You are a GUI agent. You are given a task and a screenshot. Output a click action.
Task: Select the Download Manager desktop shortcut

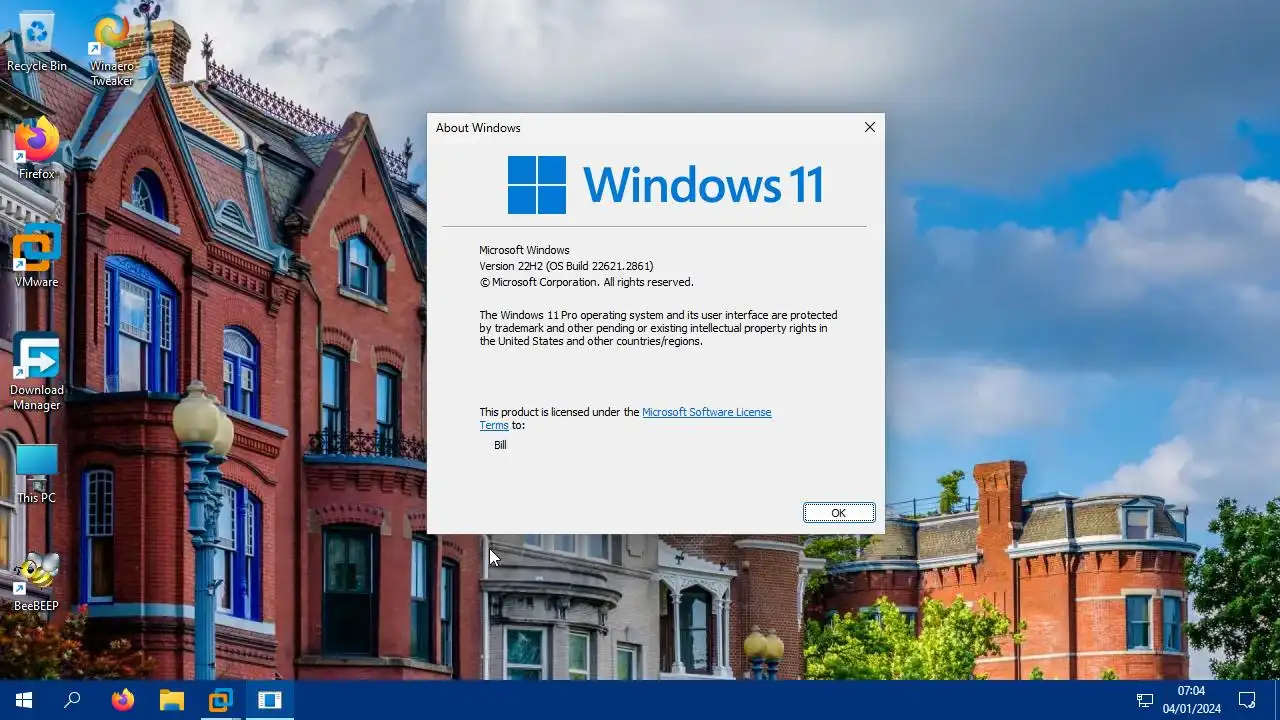(x=37, y=372)
